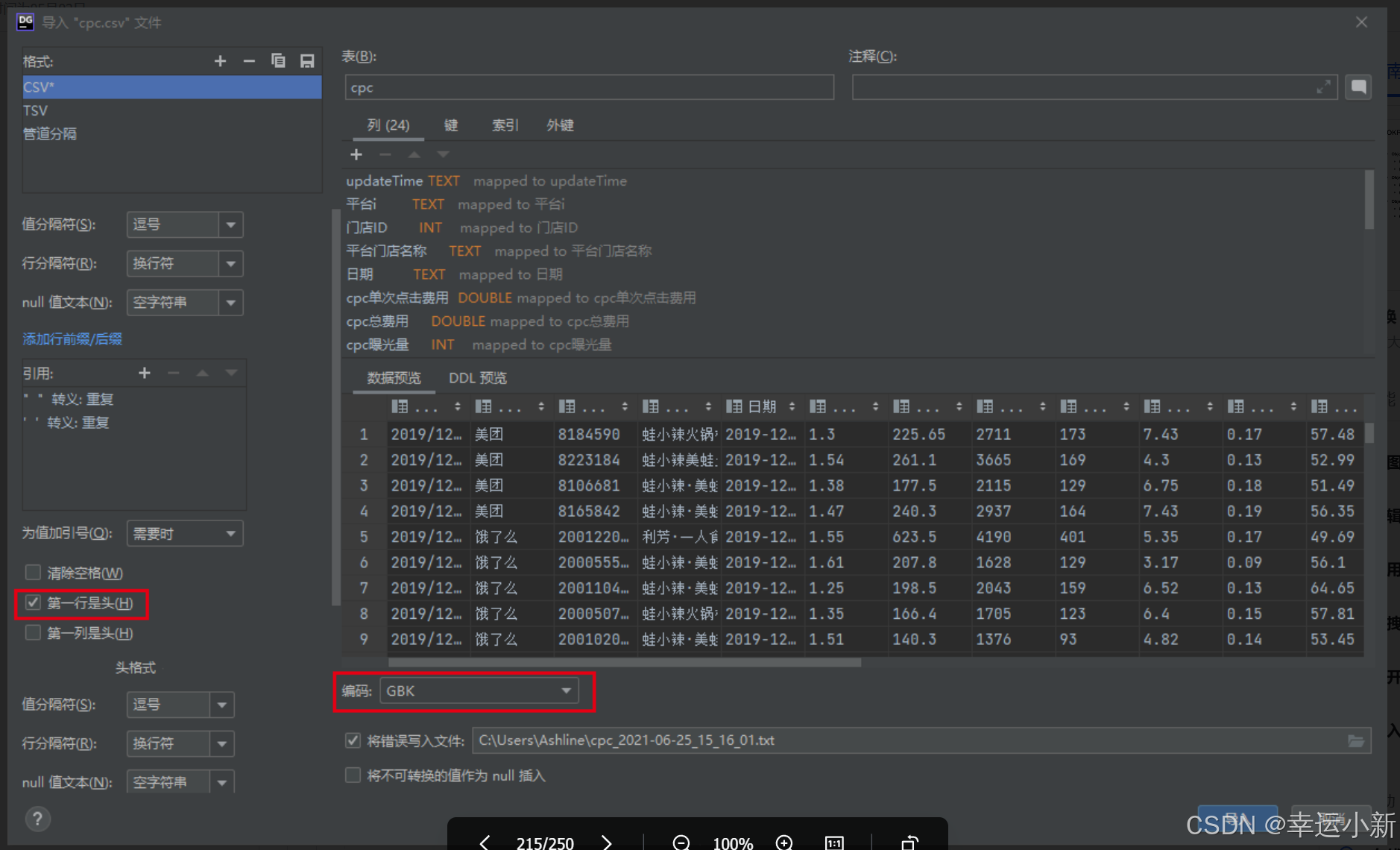Select 管道分隔 format in list
1400x850 pixels.
click(x=172, y=134)
